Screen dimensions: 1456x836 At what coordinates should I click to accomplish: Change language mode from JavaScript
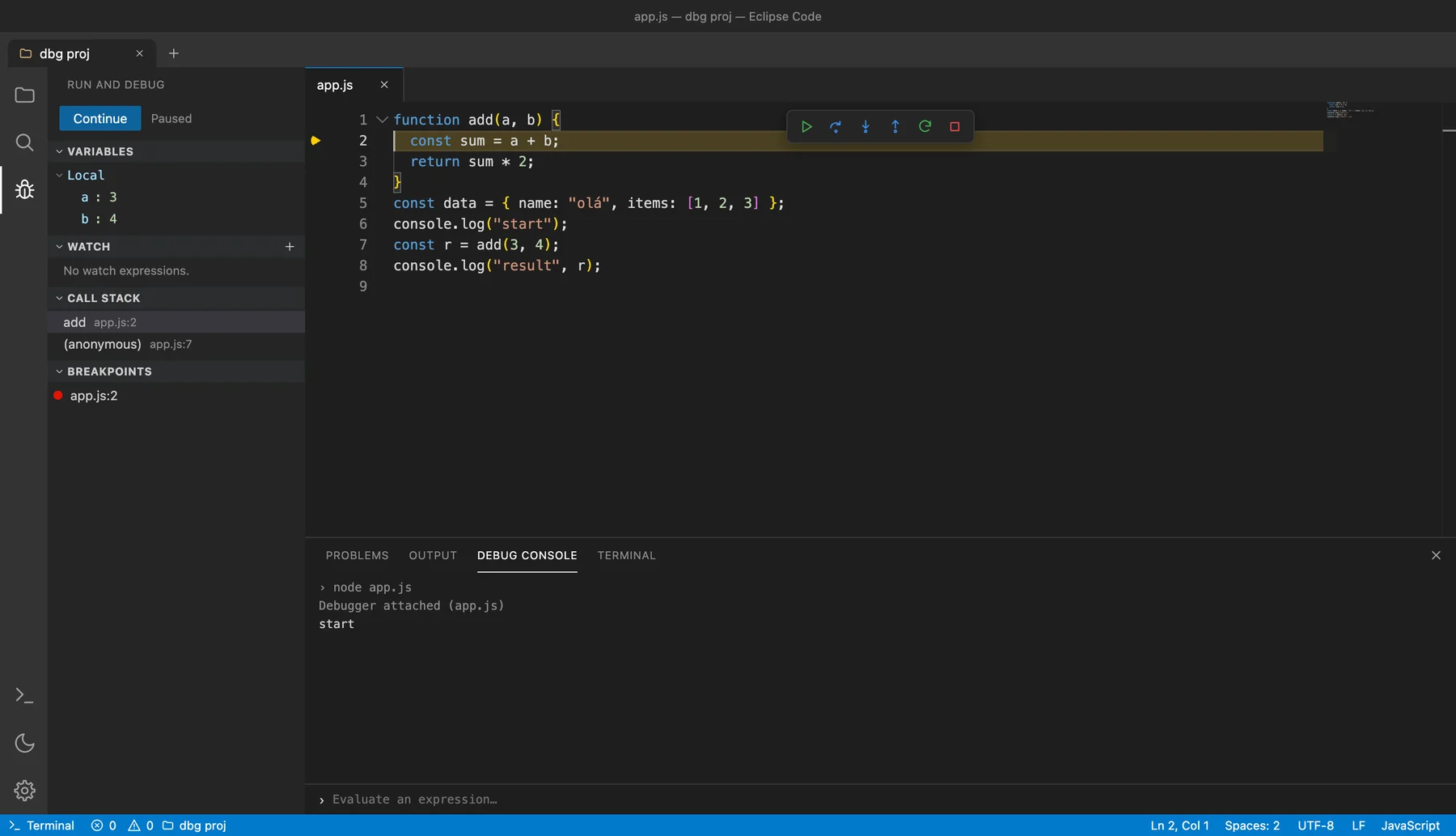click(x=1411, y=825)
